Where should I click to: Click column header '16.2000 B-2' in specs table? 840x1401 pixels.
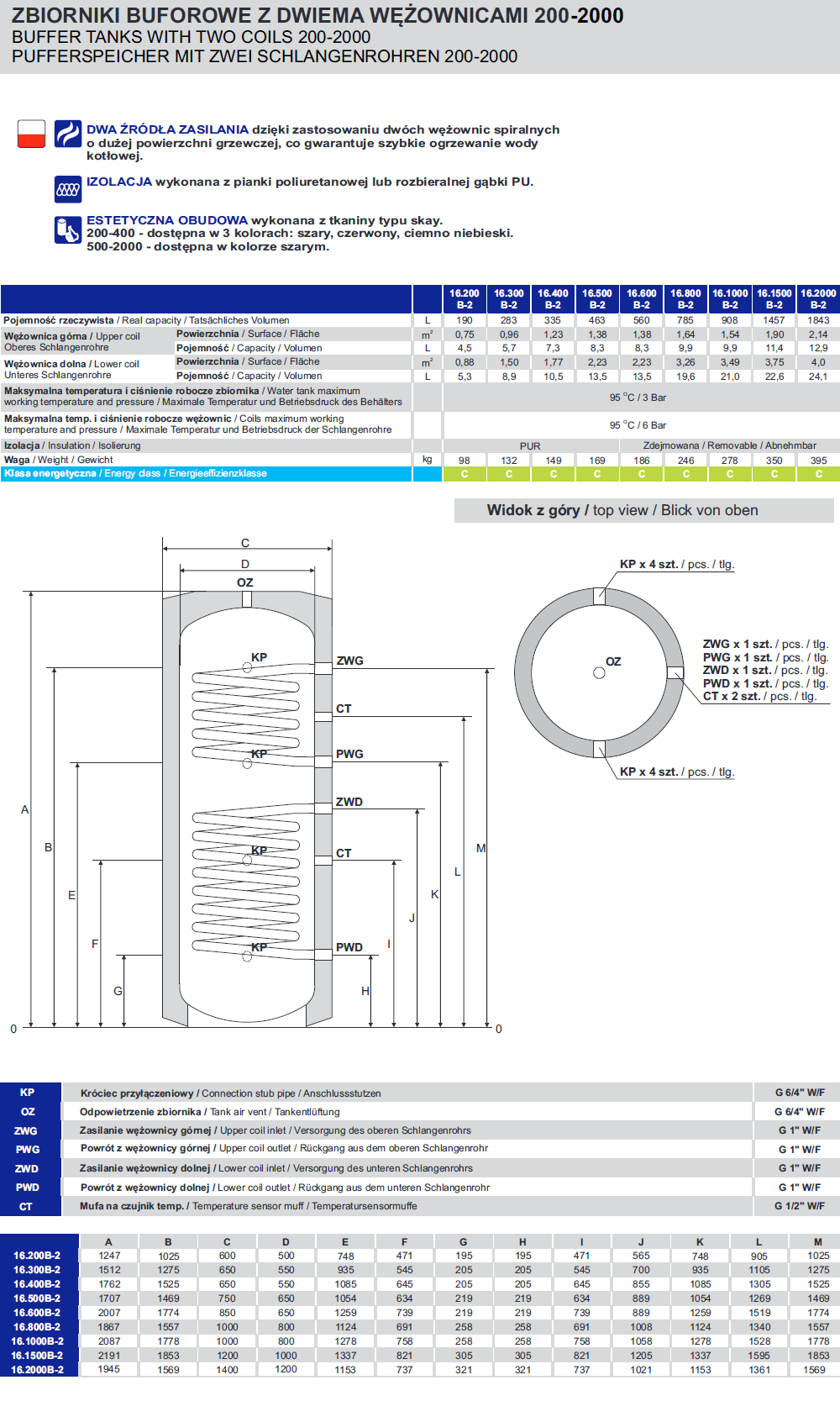pos(818,299)
